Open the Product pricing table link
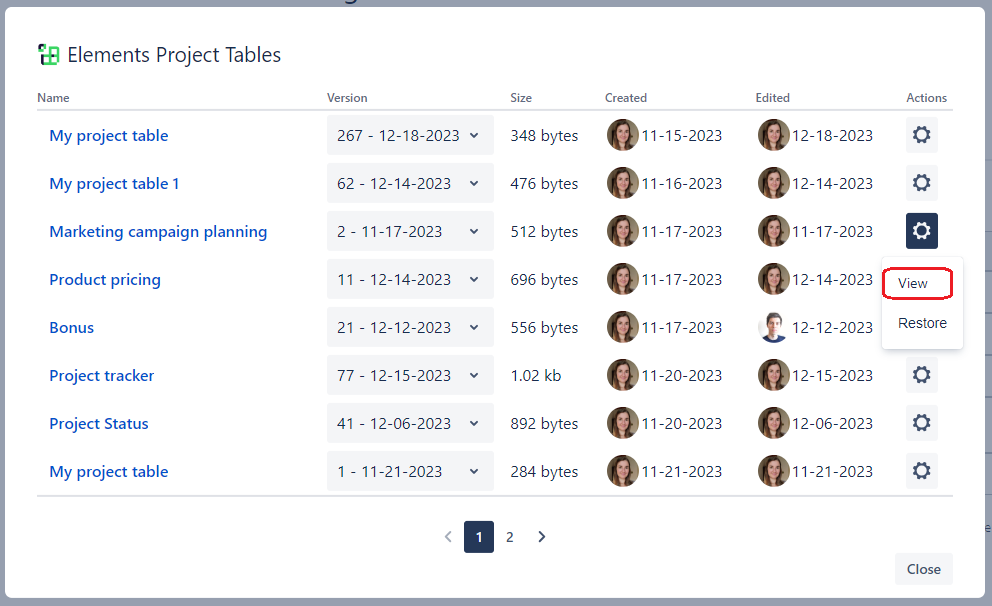Image resolution: width=992 pixels, height=606 pixels. pyautogui.click(x=105, y=279)
